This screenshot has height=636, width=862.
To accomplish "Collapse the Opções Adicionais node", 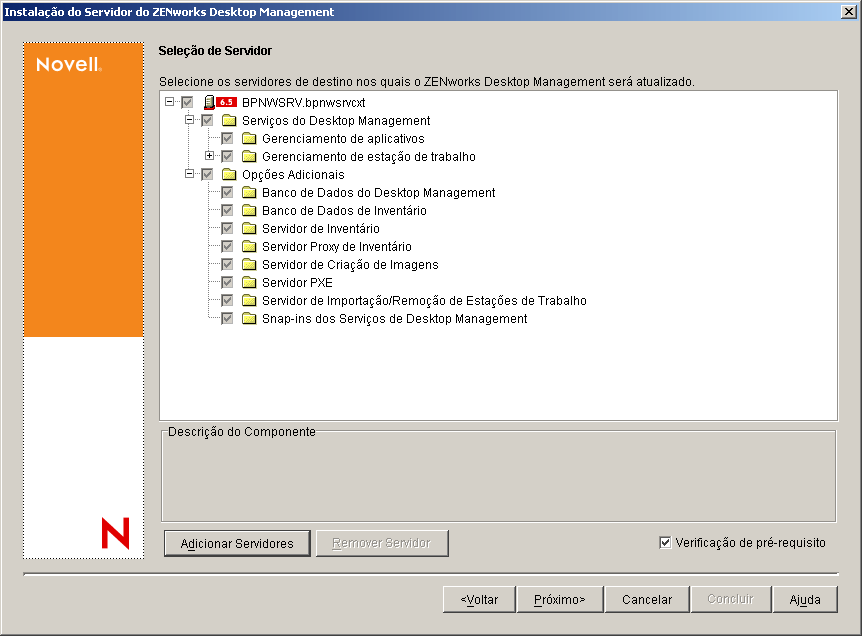I will 190,174.
